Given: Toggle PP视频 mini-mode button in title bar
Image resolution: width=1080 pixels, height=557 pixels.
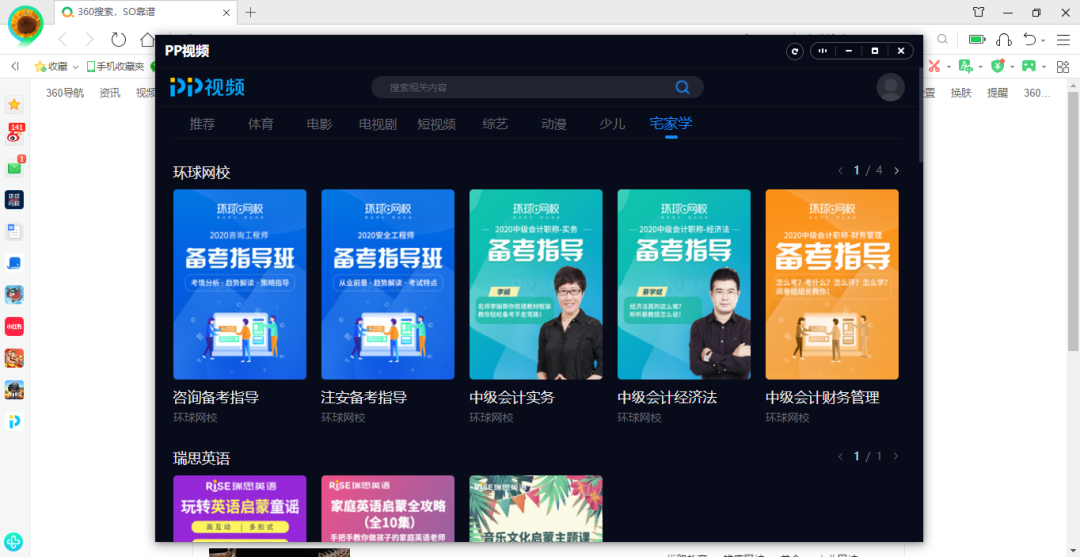Looking at the screenshot, I should 824,51.
